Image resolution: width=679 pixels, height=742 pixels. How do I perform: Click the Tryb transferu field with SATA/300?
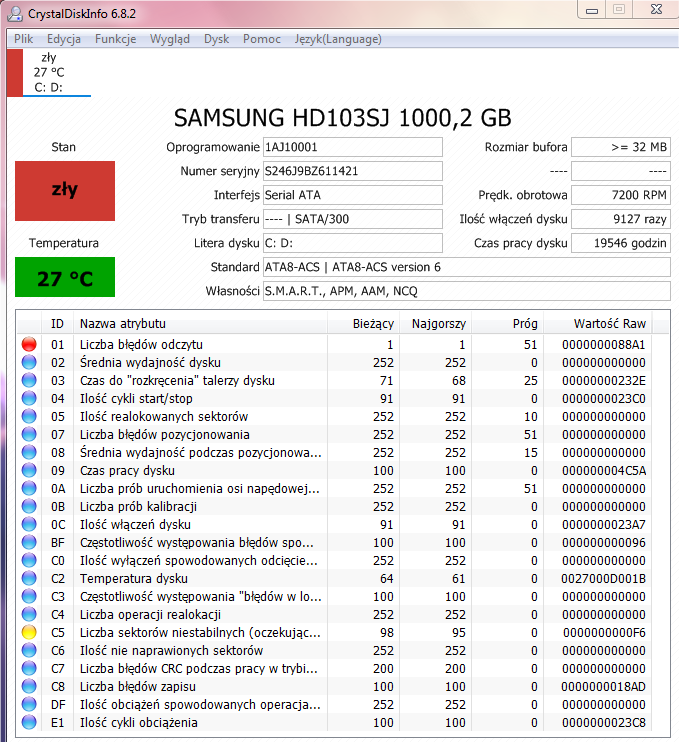coord(353,219)
